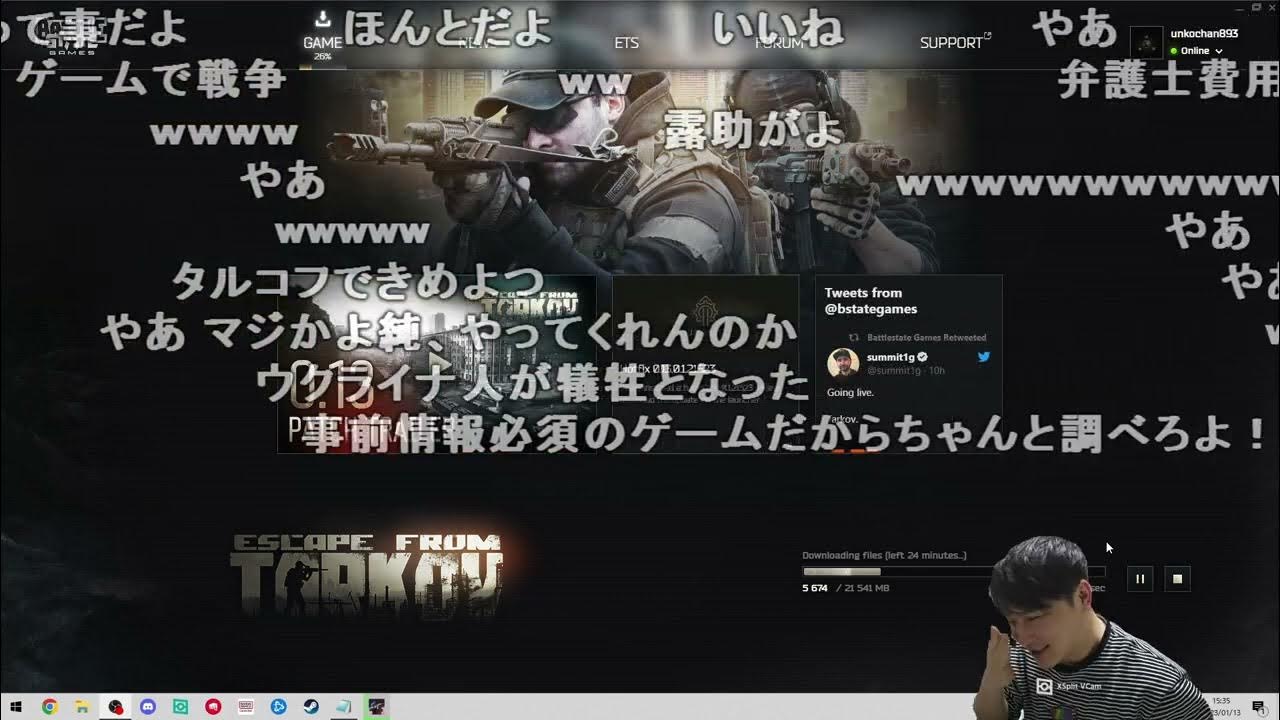Click the '5 674 / 21 541 MB' download size text
Screen dimensions: 1280x720
tap(845, 588)
